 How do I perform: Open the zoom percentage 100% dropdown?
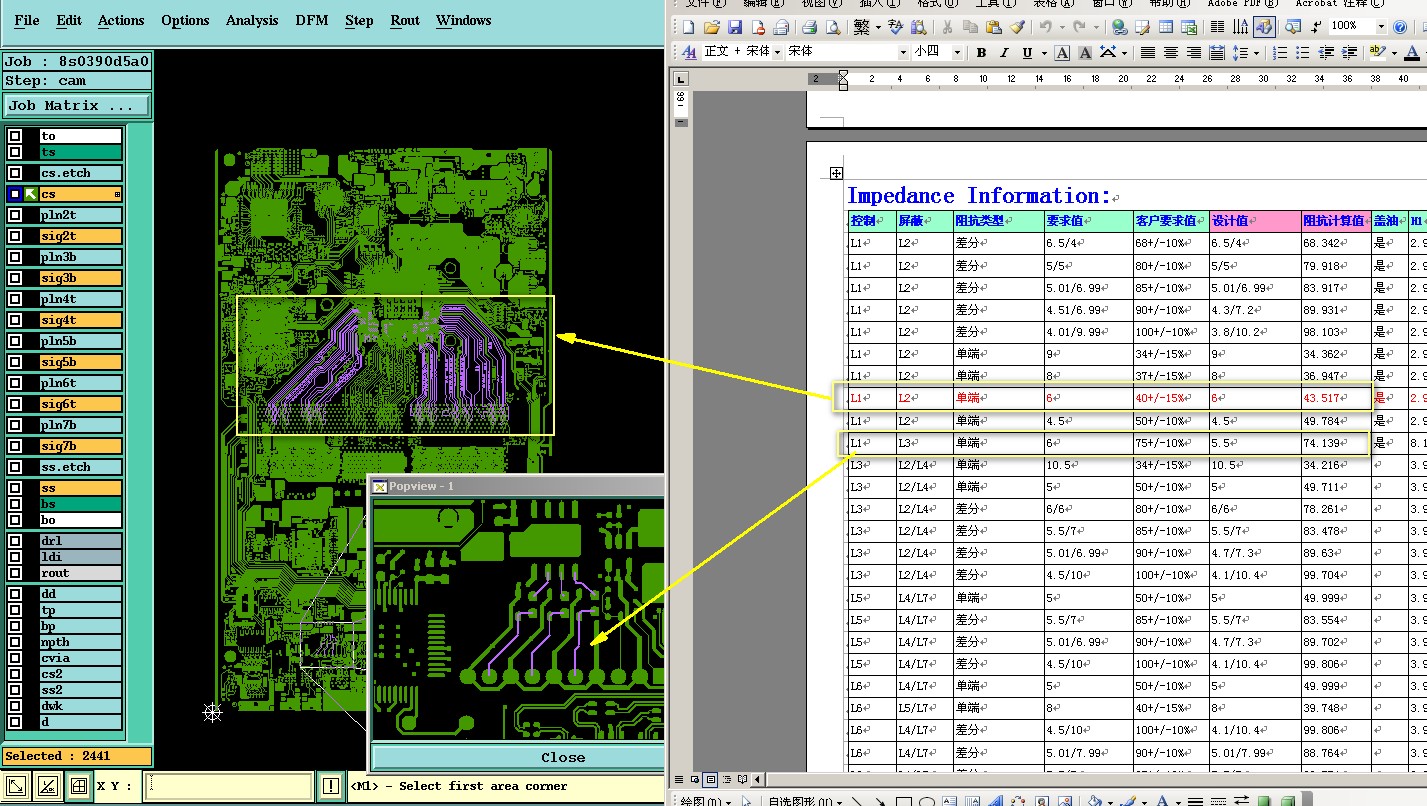pyautogui.click(x=1382, y=27)
